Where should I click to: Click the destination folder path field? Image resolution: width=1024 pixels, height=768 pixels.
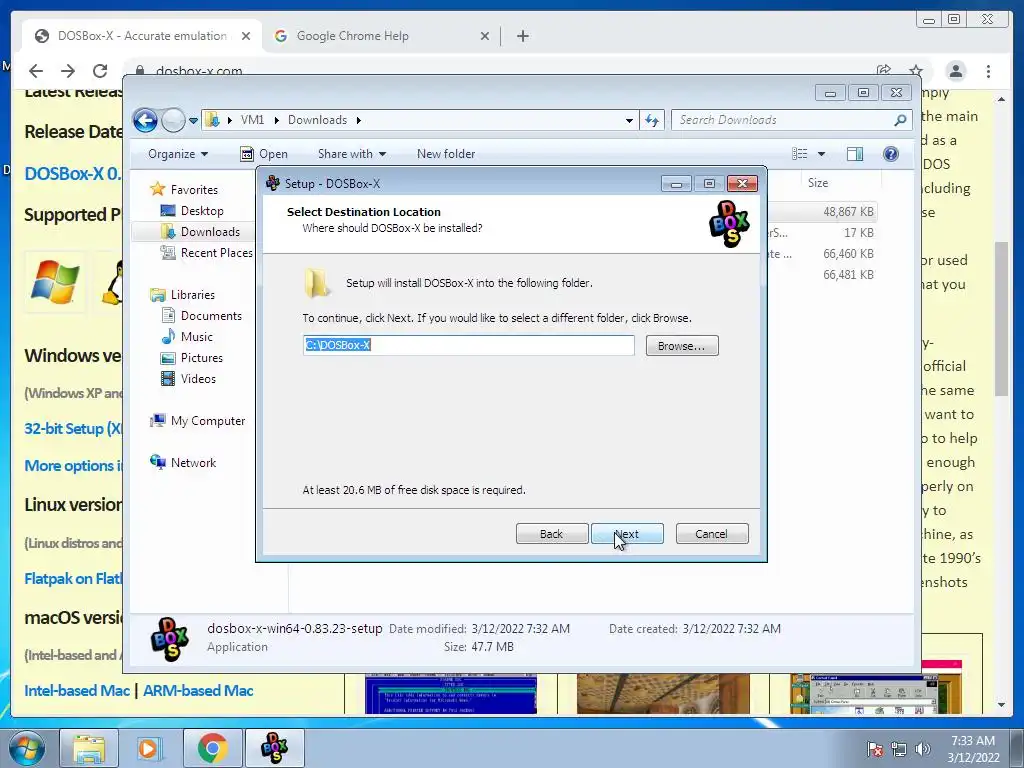468,345
